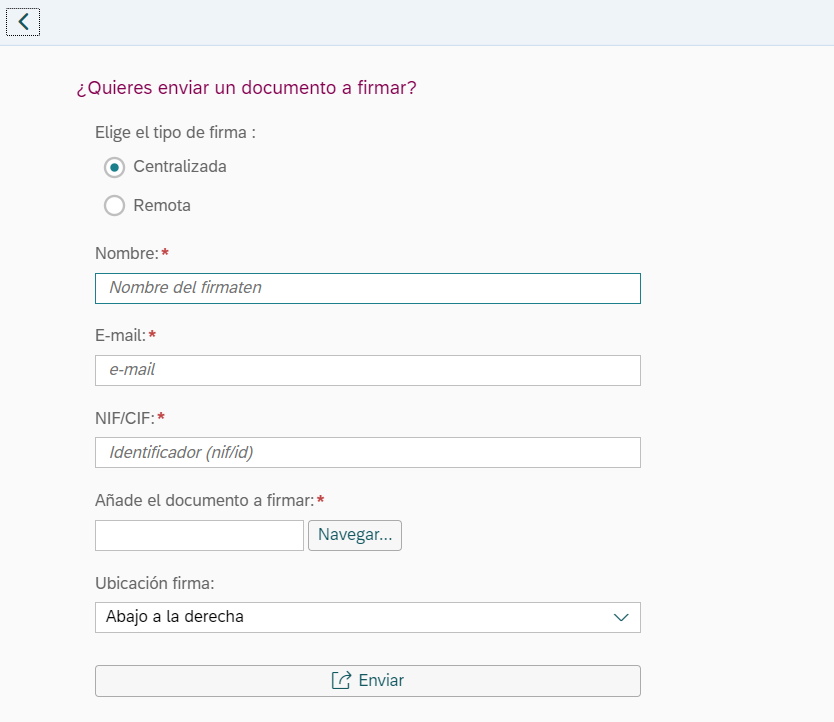Open the Abajo a la derecha combo box

pyautogui.click(x=368, y=617)
